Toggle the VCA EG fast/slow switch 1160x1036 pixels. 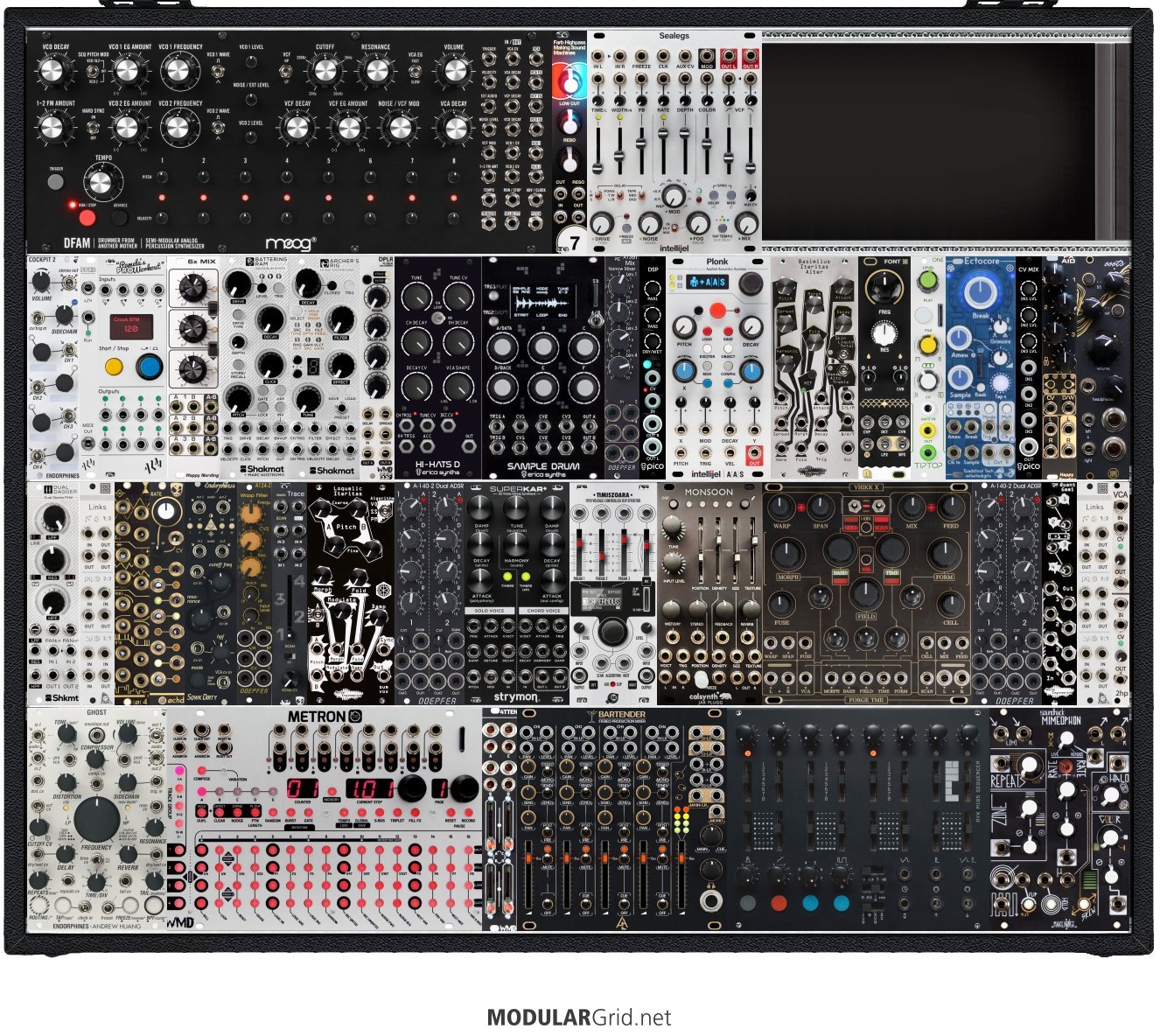click(x=414, y=70)
